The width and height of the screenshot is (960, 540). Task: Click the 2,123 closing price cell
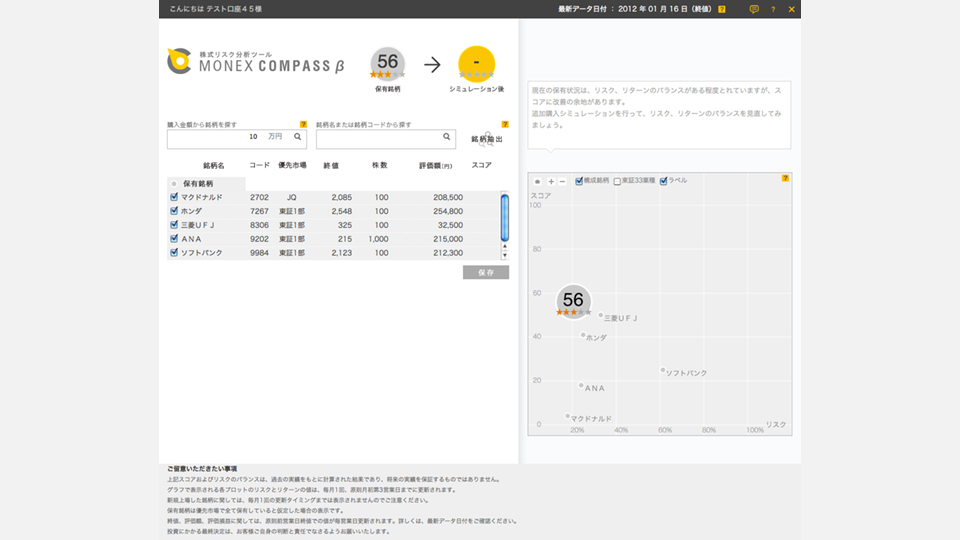pyautogui.click(x=342, y=253)
